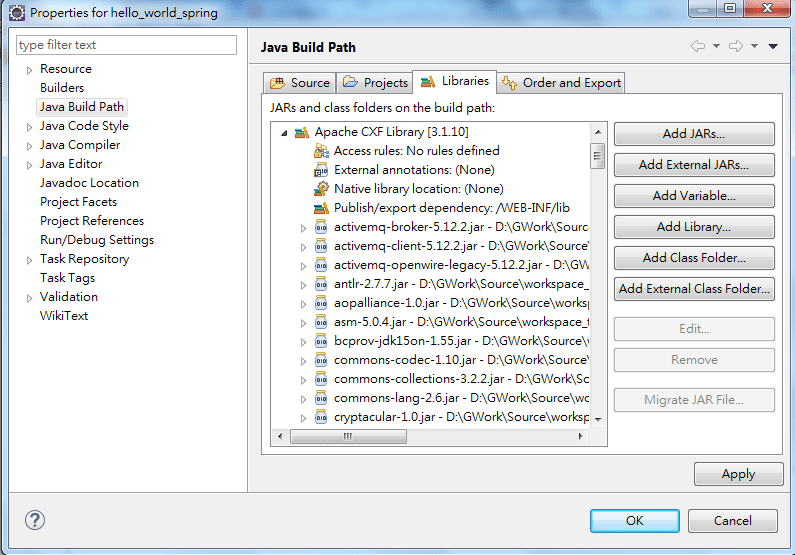Expand the Java Compiler preferences node
This screenshot has height=555, width=795.
click(29, 145)
